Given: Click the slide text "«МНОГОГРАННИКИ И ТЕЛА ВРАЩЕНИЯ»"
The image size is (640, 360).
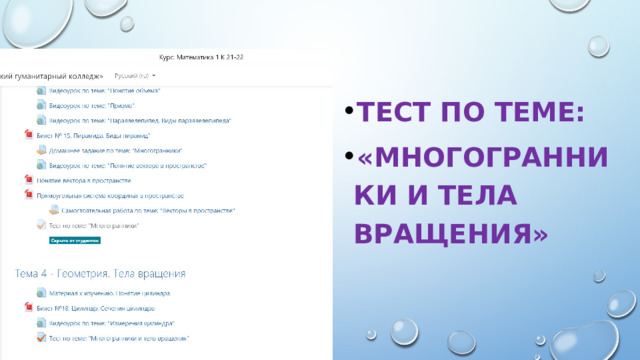Looking at the screenshot, I should pyautogui.click(x=481, y=195).
